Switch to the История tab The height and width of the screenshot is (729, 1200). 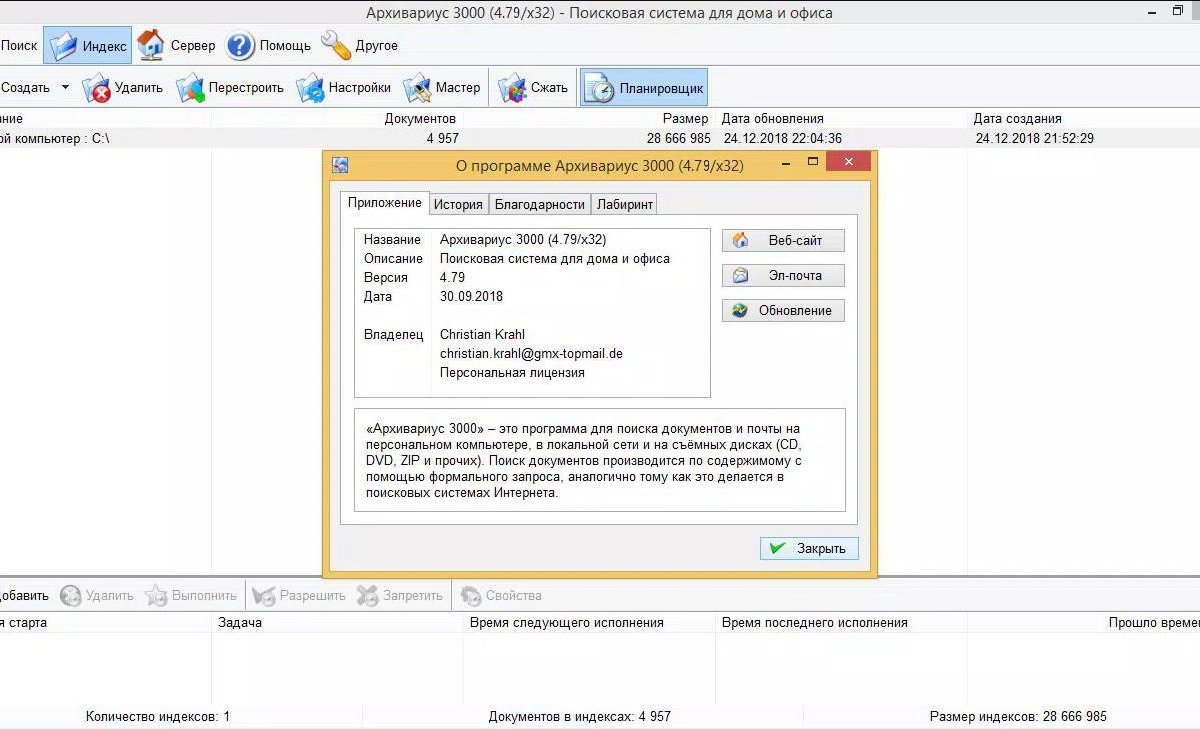point(458,204)
